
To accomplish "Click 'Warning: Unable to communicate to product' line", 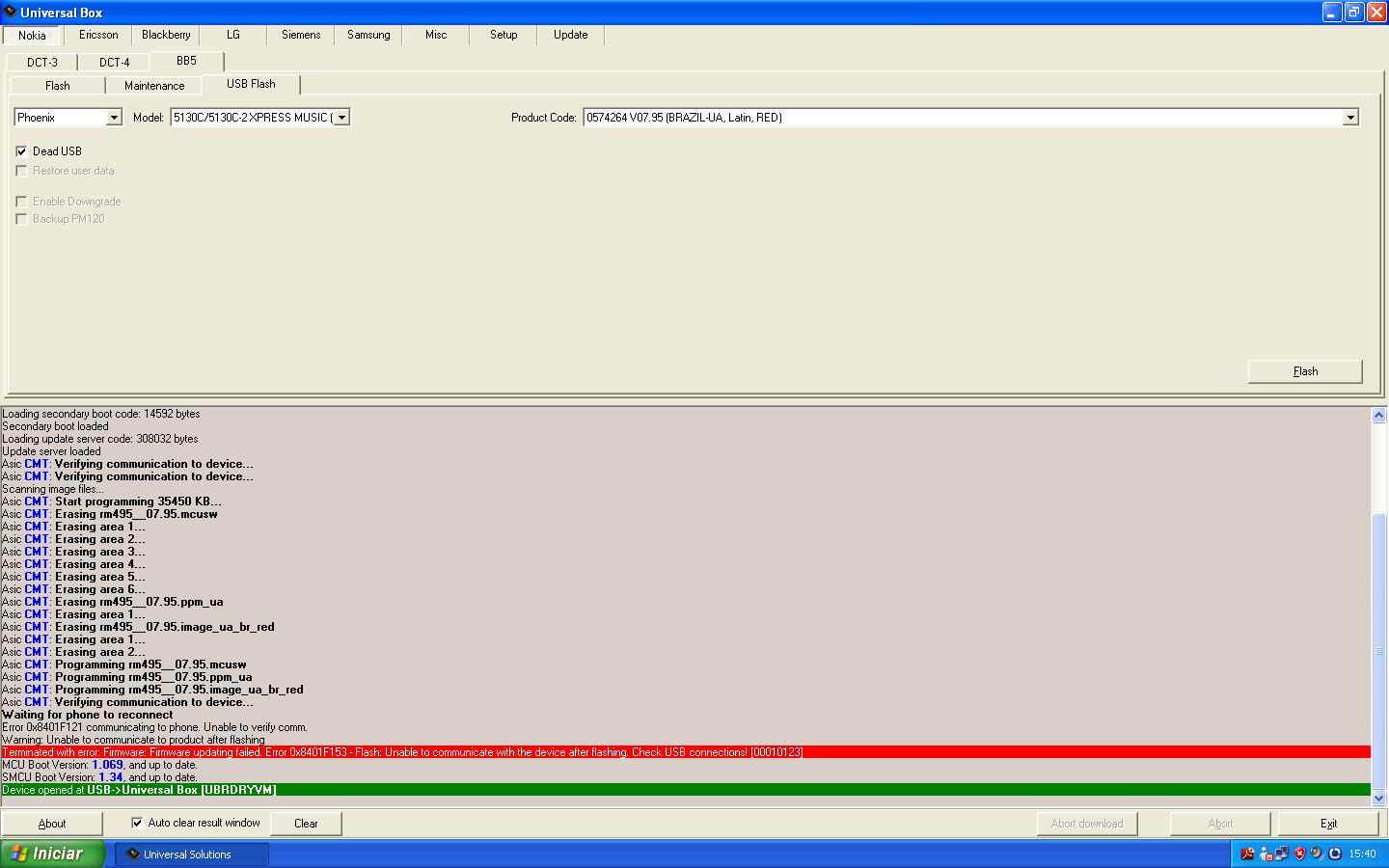I will click(133, 740).
